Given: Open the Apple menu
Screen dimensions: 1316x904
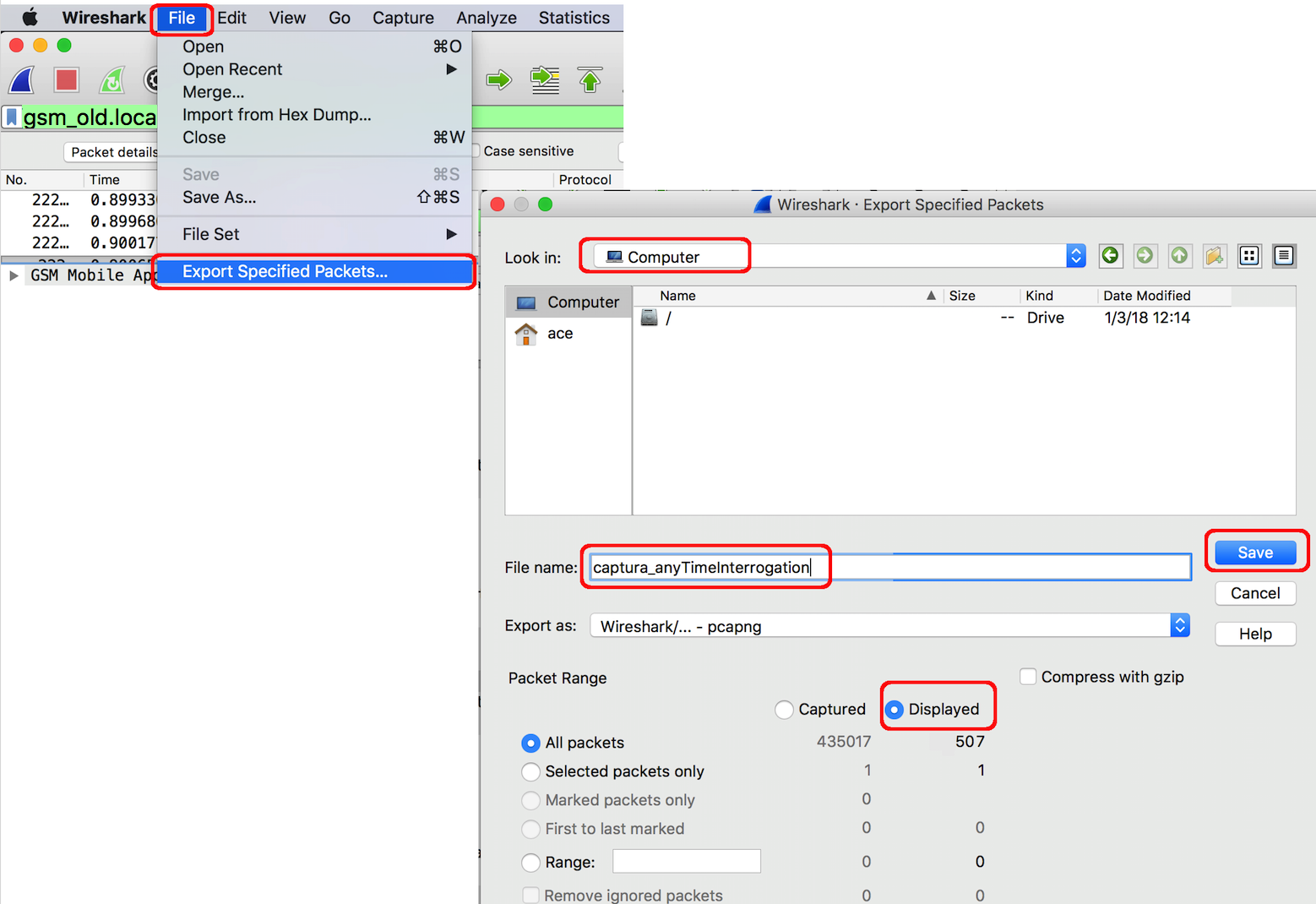Looking at the screenshot, I should [30, 18].
